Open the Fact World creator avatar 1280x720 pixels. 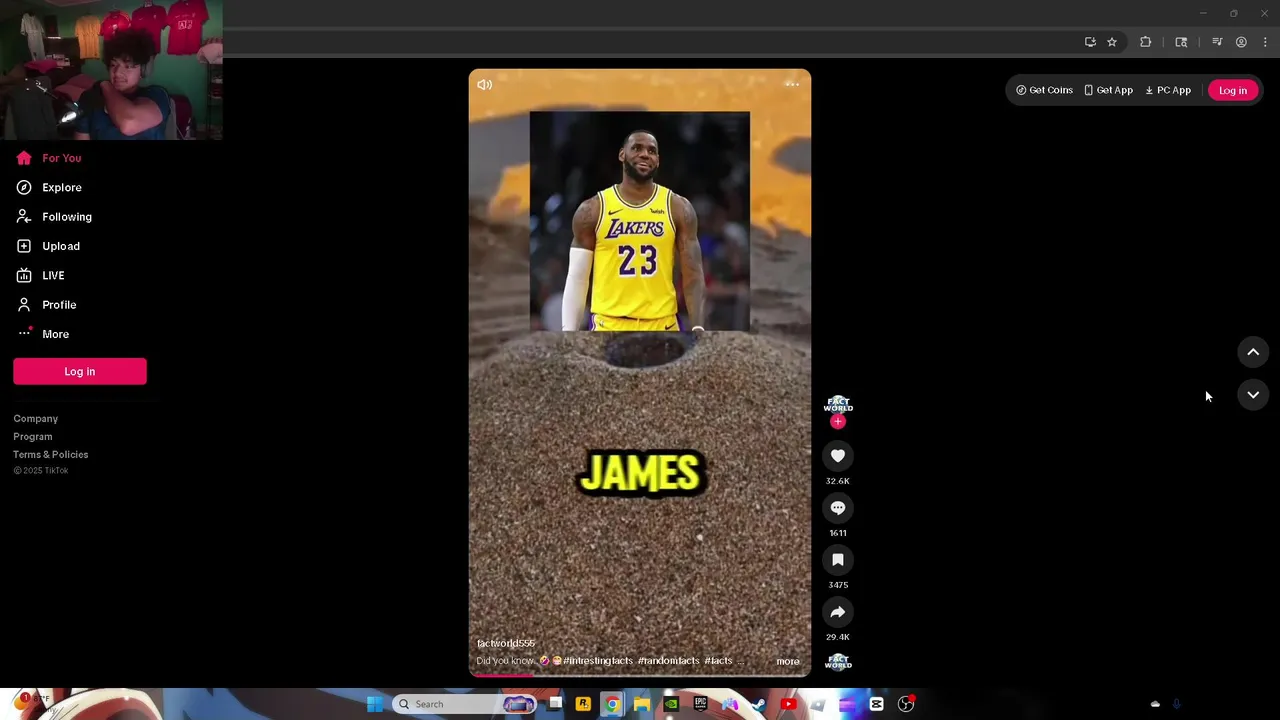838,405
